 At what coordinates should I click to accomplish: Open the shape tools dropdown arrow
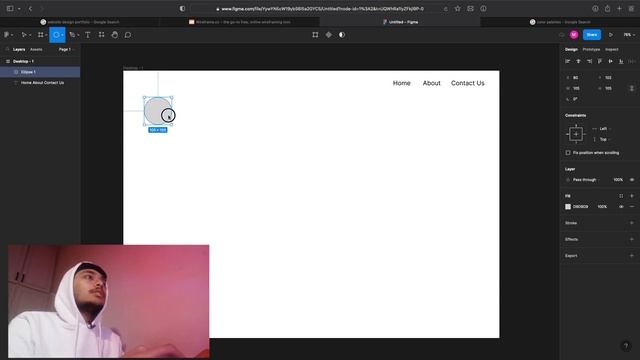pos(62,35)
